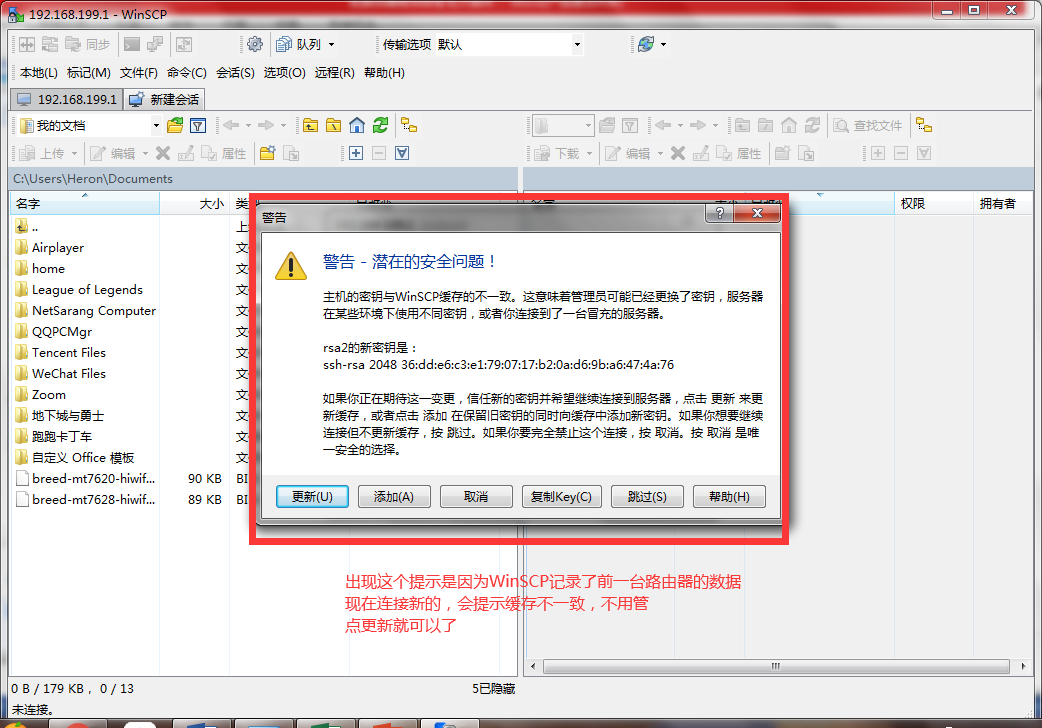Click the local rename icon
The width and height of the screenshot is (1042, 728).
(x=185, y=154)
